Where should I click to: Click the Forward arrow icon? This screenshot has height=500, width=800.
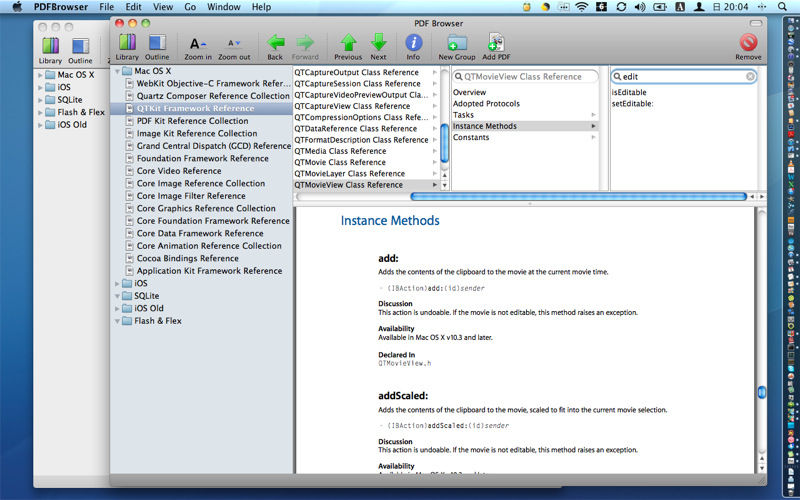(305, 43)
